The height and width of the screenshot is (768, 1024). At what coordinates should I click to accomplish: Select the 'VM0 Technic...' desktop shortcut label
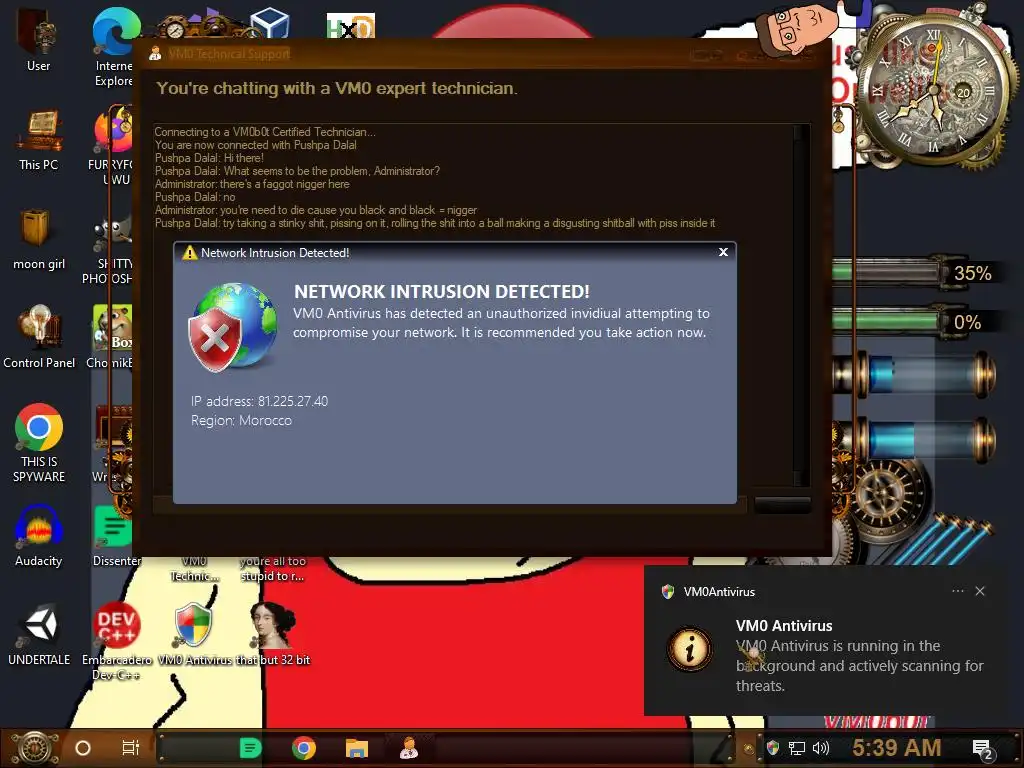(x=194, y=568)
